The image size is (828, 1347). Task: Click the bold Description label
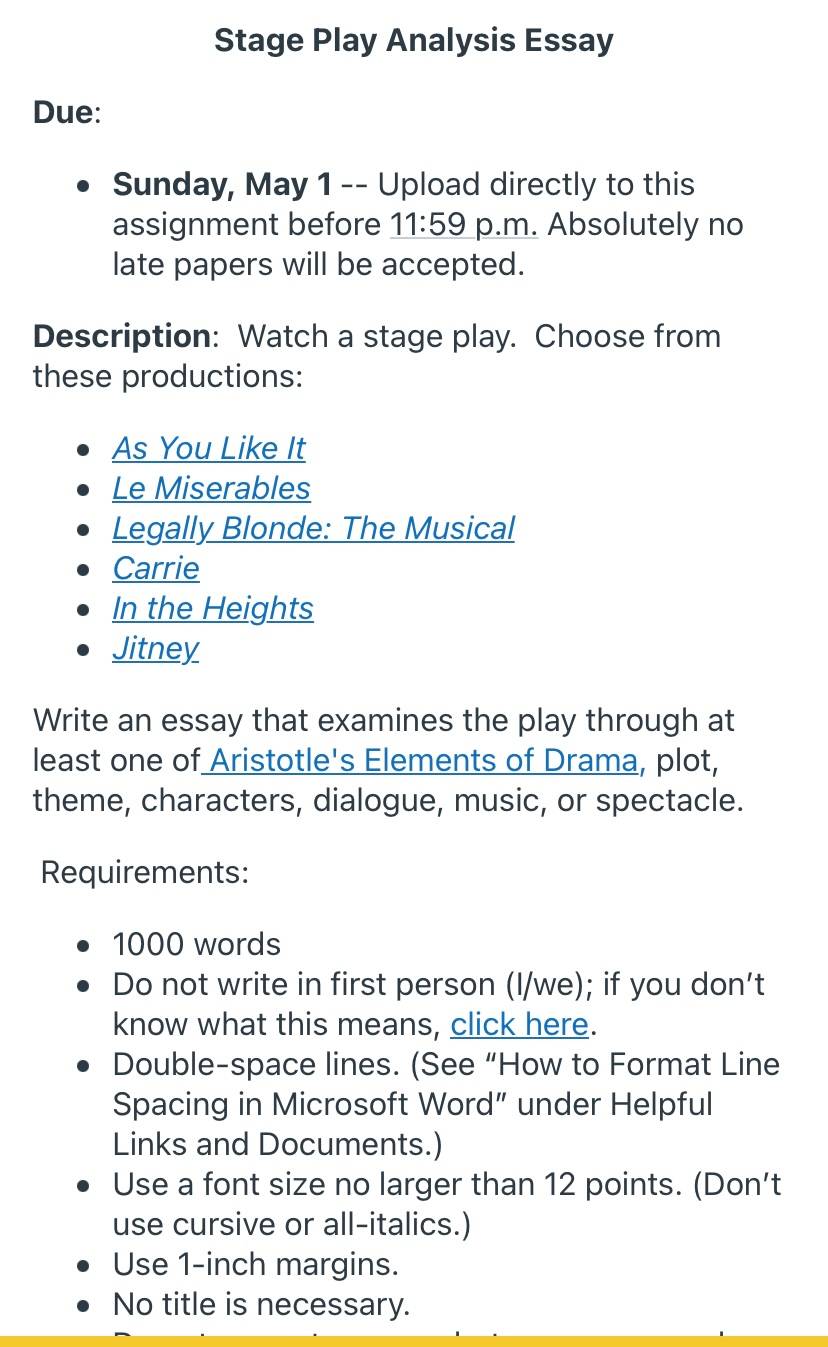pyautogui.click(x=122, y=336)
